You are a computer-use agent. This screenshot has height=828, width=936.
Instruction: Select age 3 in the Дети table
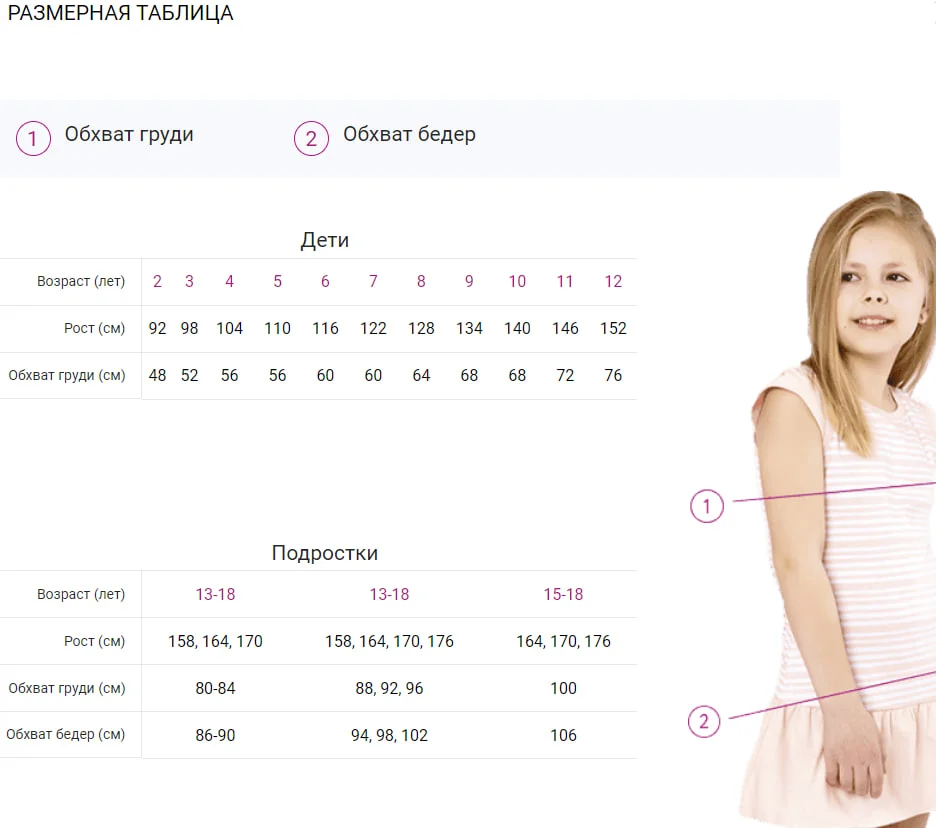(189, 281)
